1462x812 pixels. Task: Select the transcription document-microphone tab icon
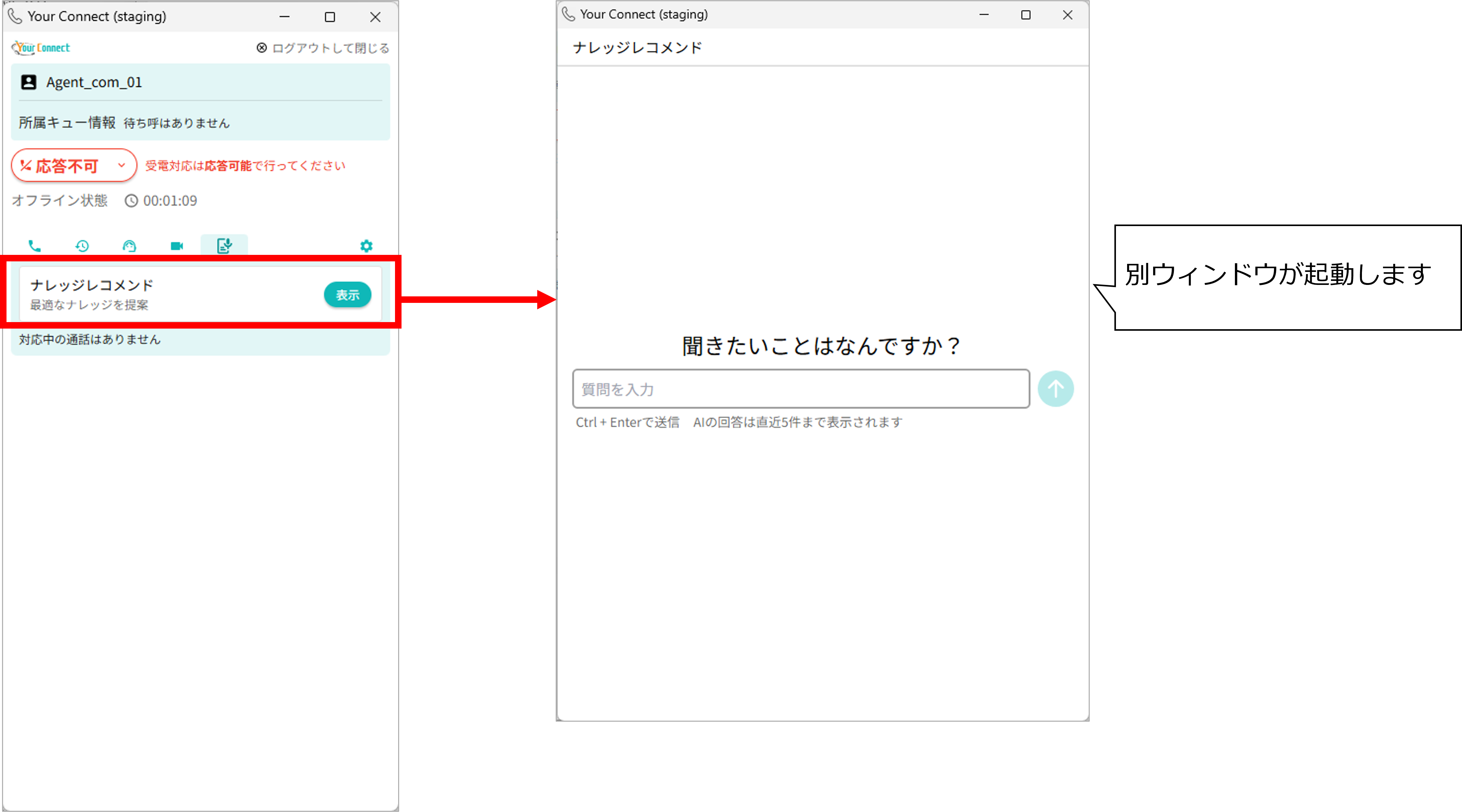point(224,246)
